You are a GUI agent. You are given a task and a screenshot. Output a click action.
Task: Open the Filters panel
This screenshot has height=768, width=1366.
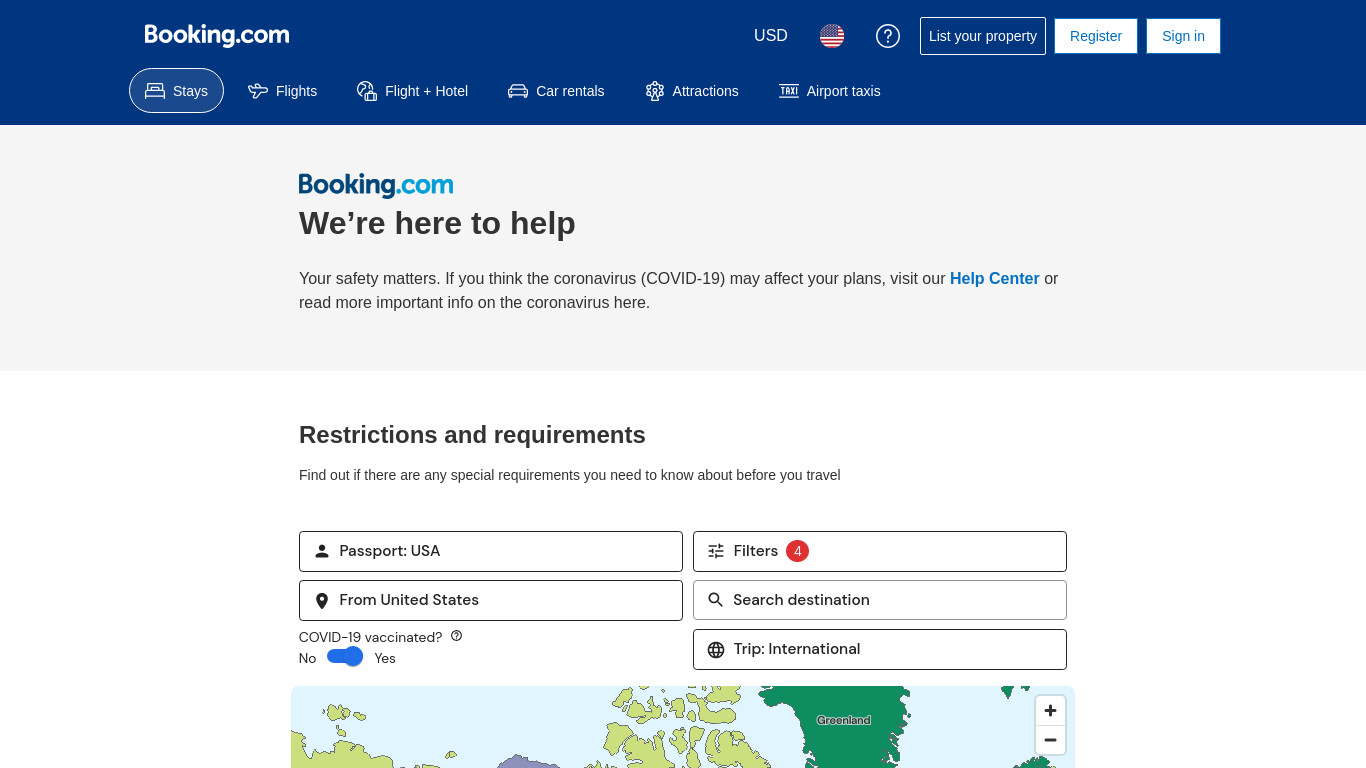(880, 551)
